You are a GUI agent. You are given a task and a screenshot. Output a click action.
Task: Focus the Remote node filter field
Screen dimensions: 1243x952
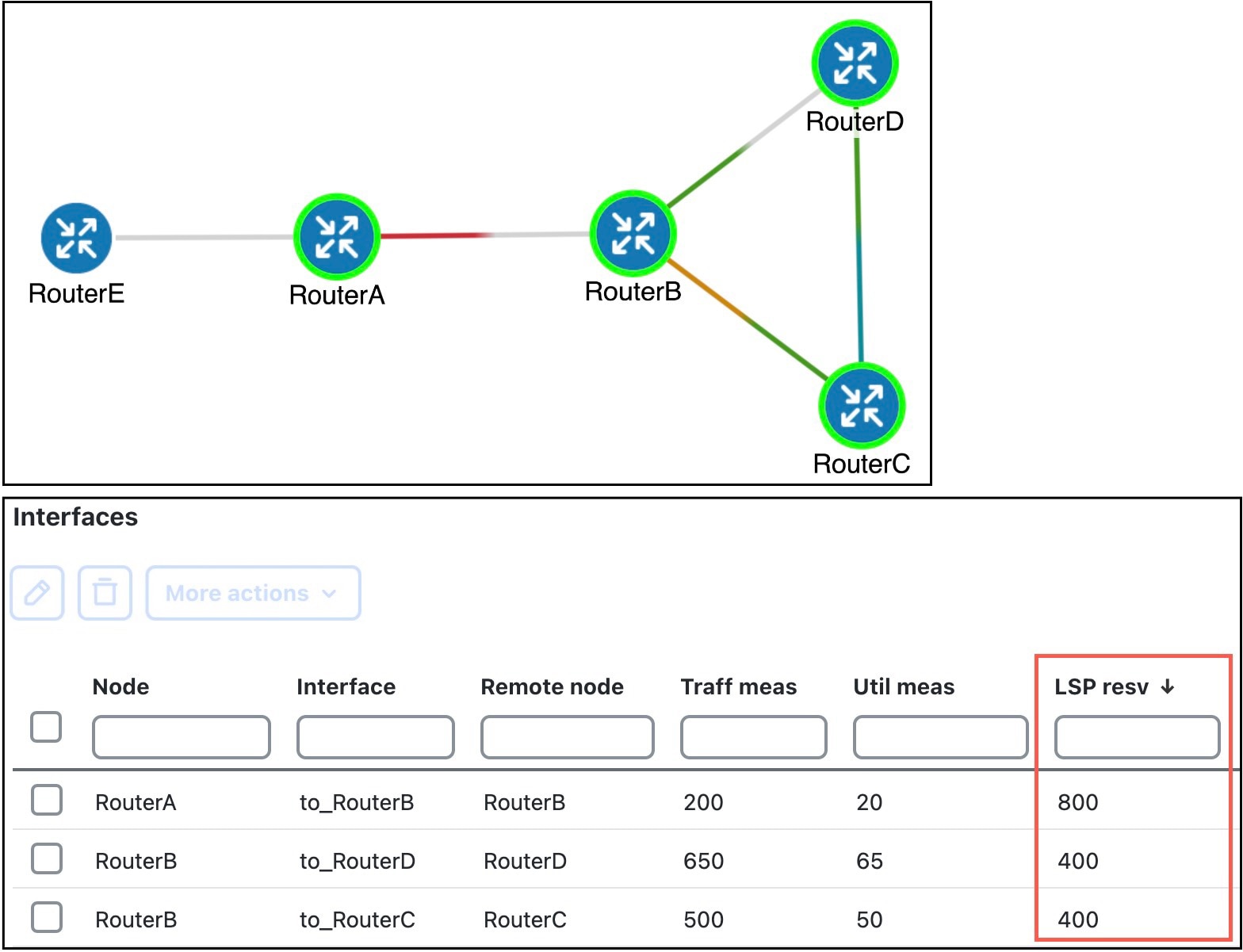568,737
